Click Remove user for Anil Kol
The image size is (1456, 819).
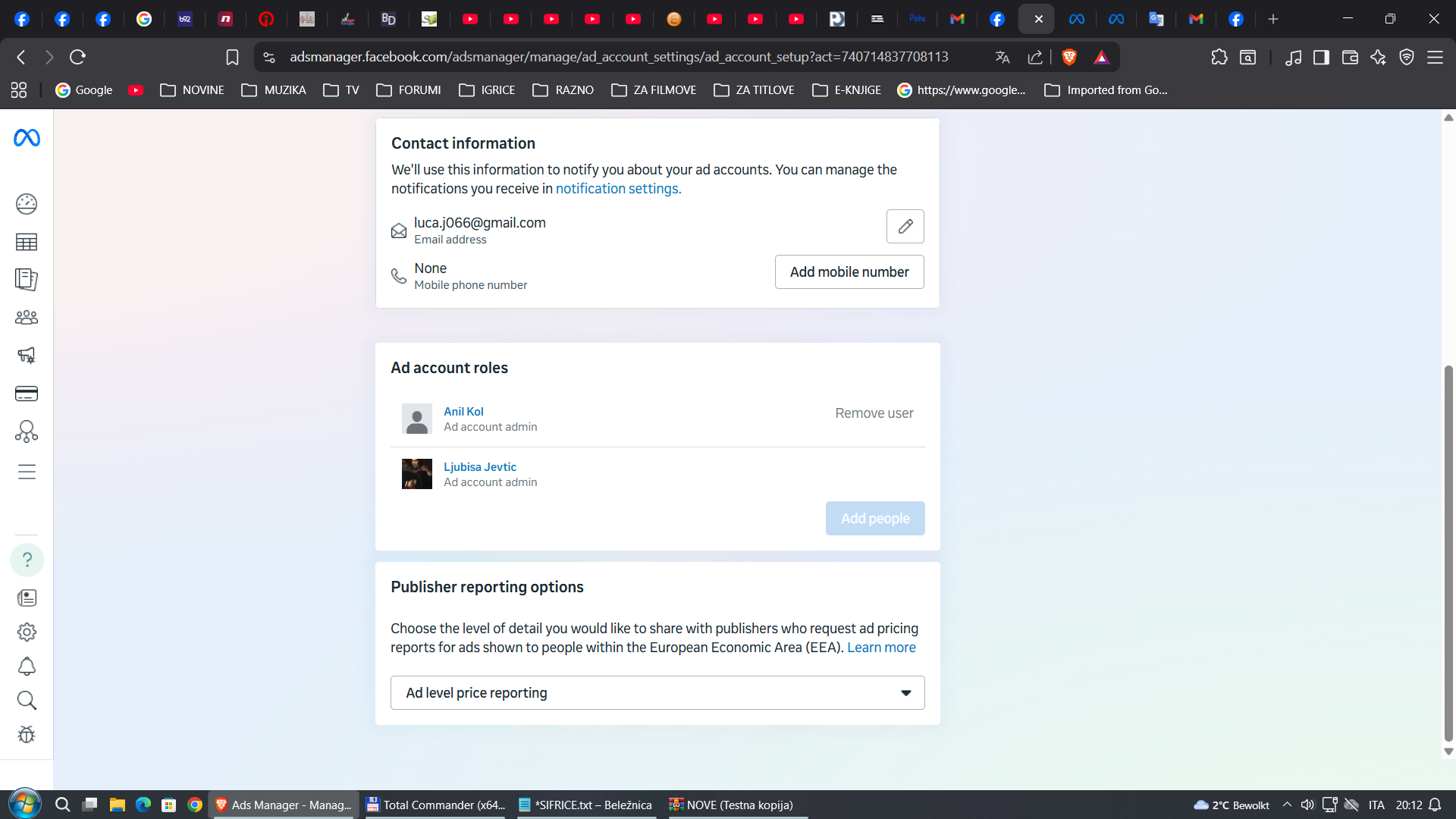pos(874,413)
